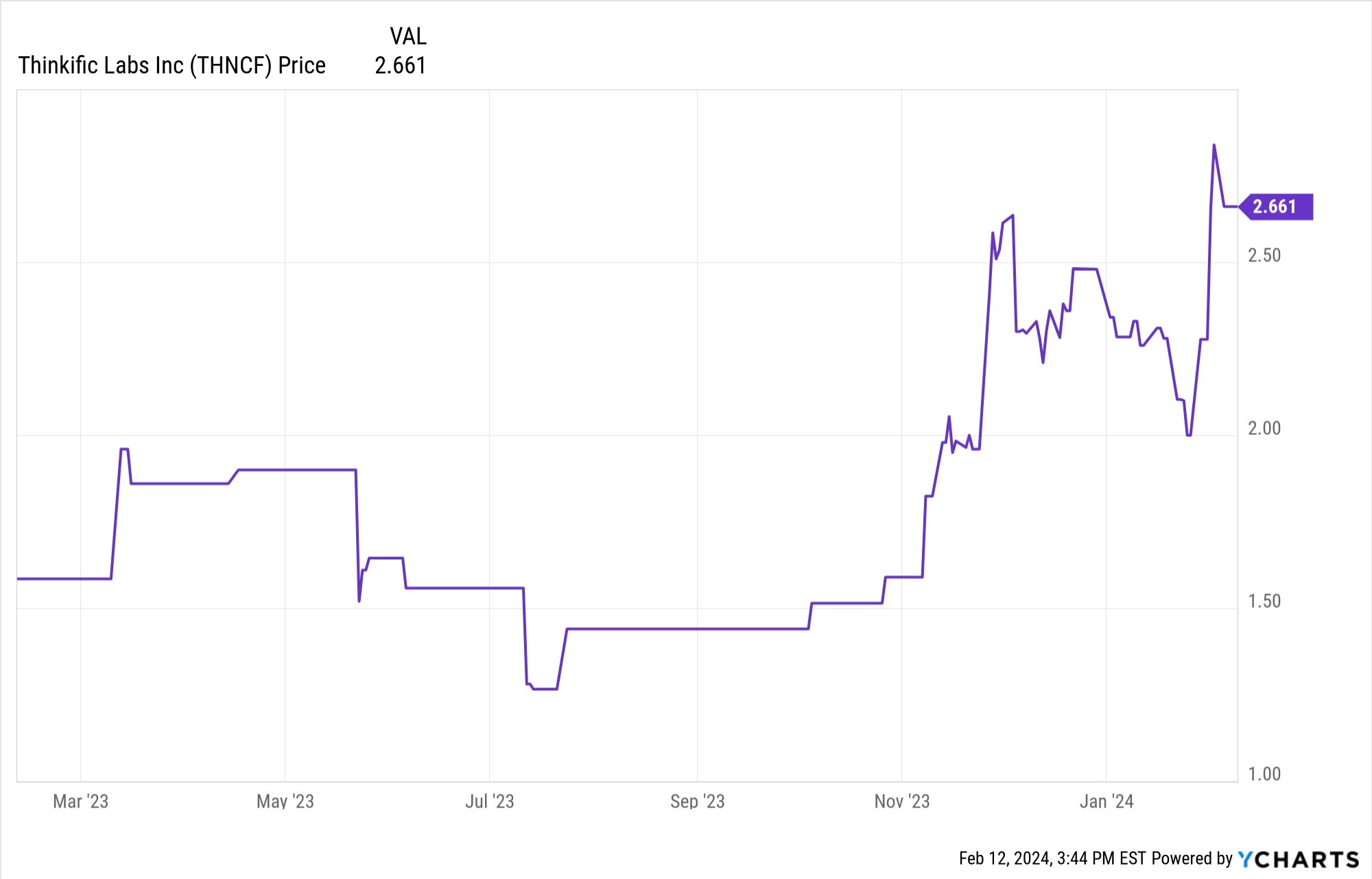1372x879 pixels.
Task: Click the highest peak of the price line
Action: coord(1214,145)
